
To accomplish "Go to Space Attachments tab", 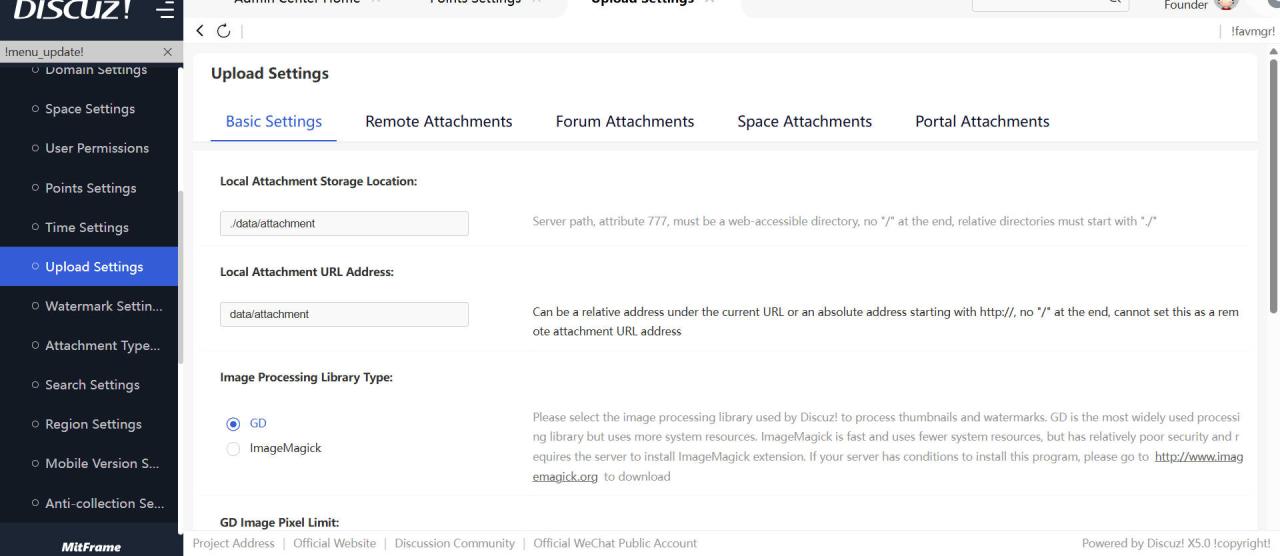I will [804, 121].
